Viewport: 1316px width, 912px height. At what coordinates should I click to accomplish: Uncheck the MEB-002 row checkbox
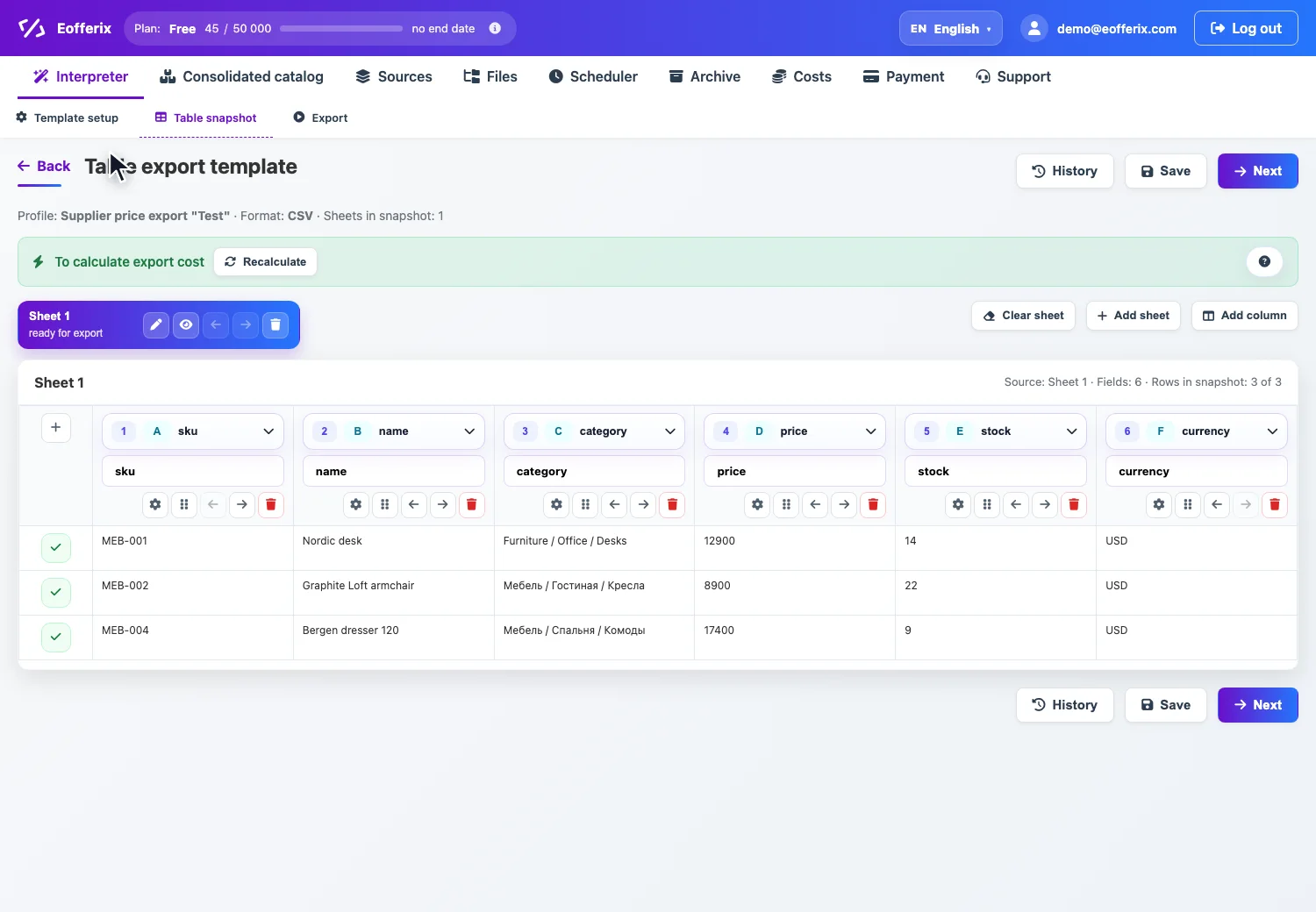[x=55, y=592]
